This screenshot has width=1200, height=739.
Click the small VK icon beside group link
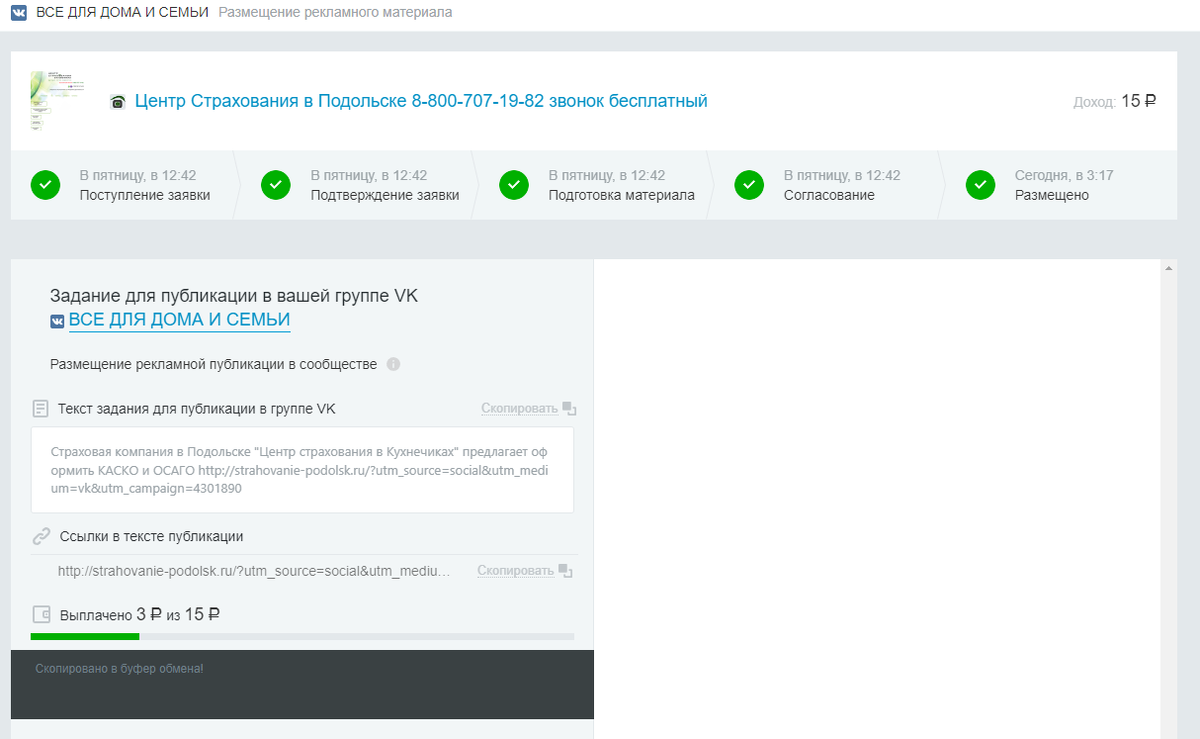pyautogui.click(x=57, y=321)
